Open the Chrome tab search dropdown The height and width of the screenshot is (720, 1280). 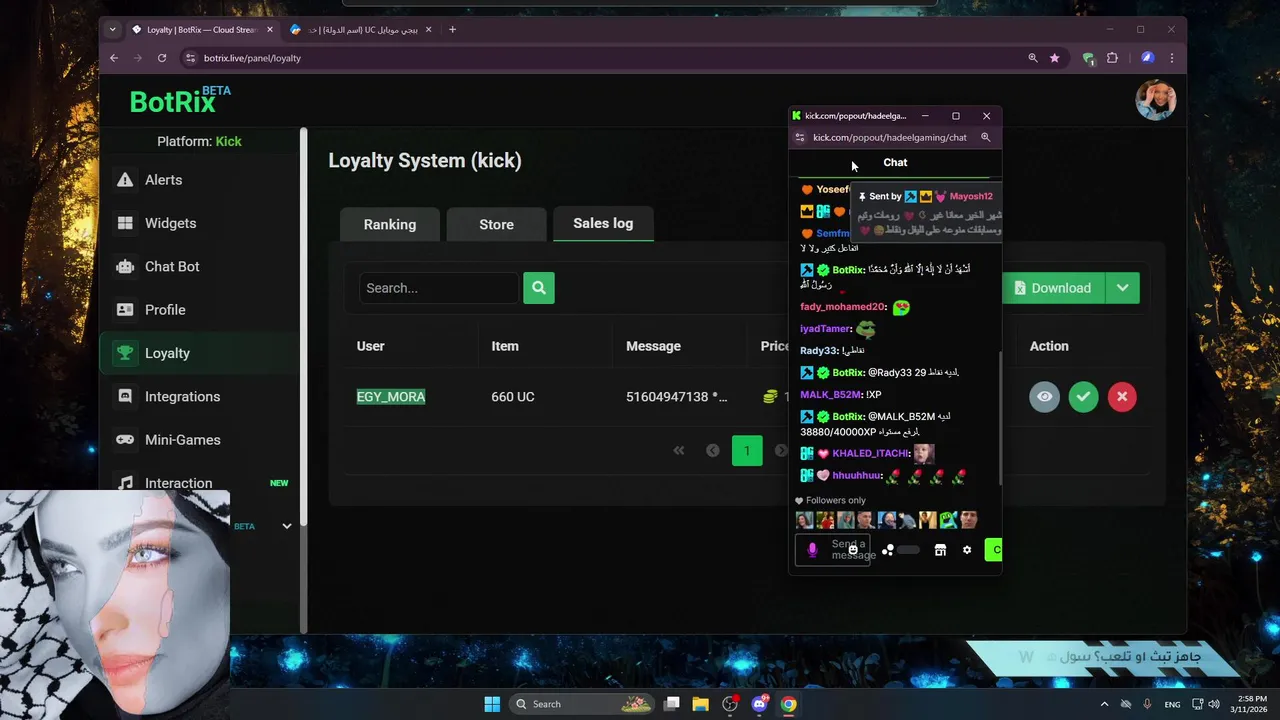coord(112,29)
